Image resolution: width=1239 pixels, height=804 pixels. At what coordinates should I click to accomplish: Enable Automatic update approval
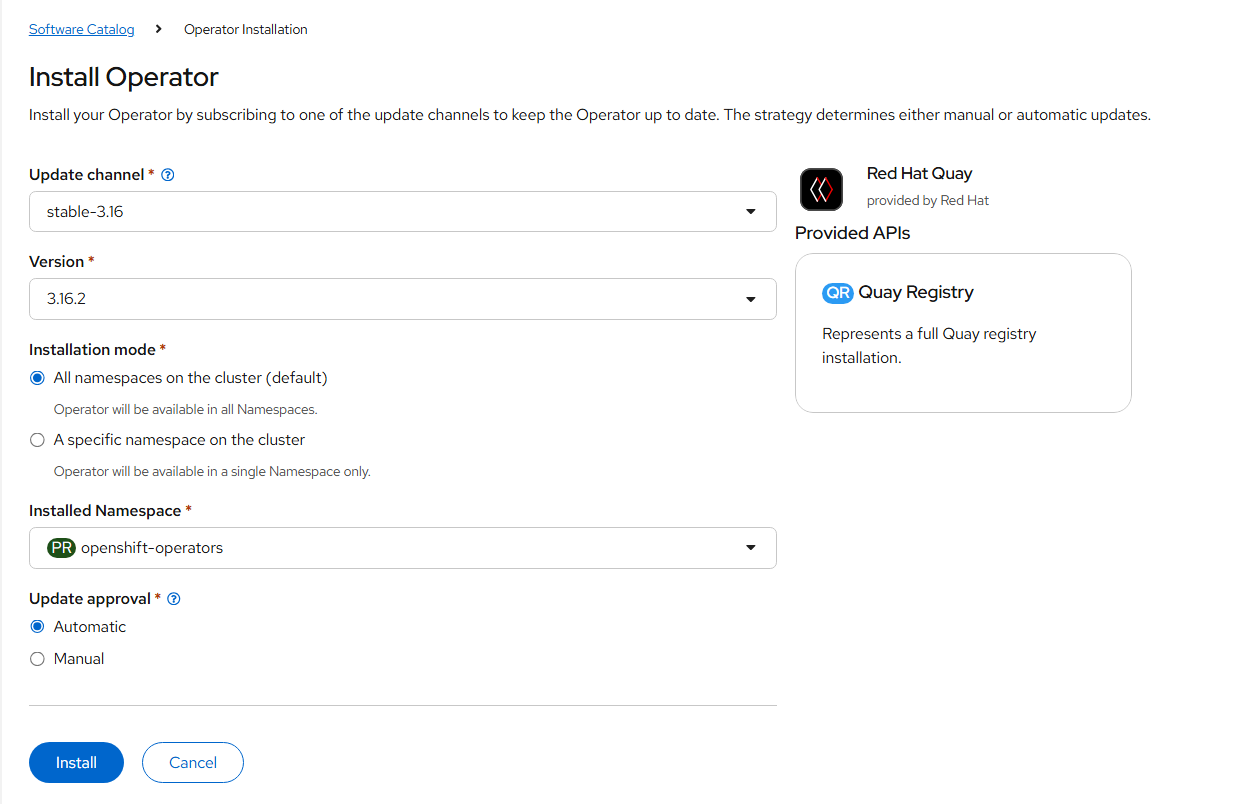(x=38, y=627)
